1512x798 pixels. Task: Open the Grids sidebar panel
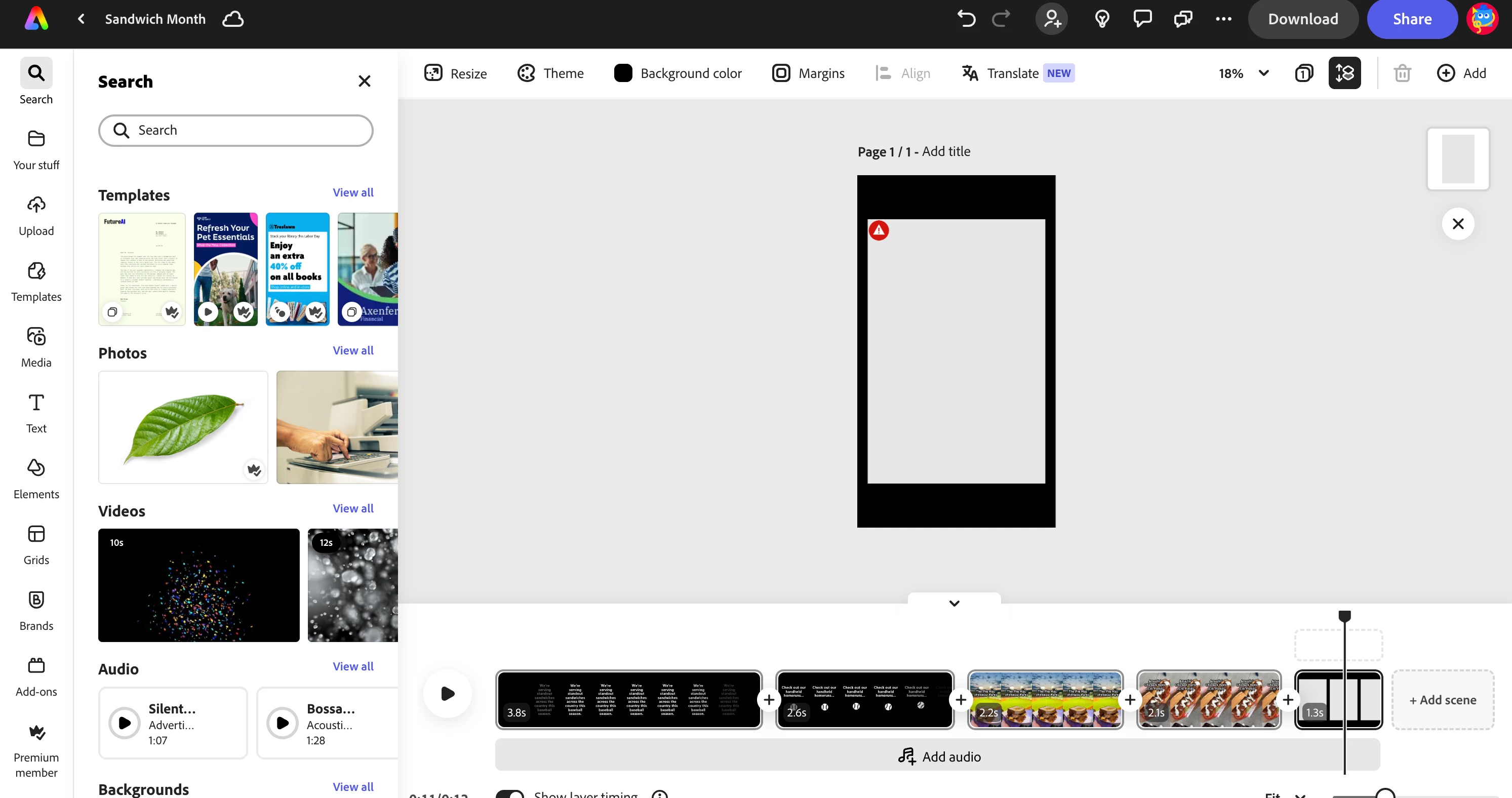(36, 544)
